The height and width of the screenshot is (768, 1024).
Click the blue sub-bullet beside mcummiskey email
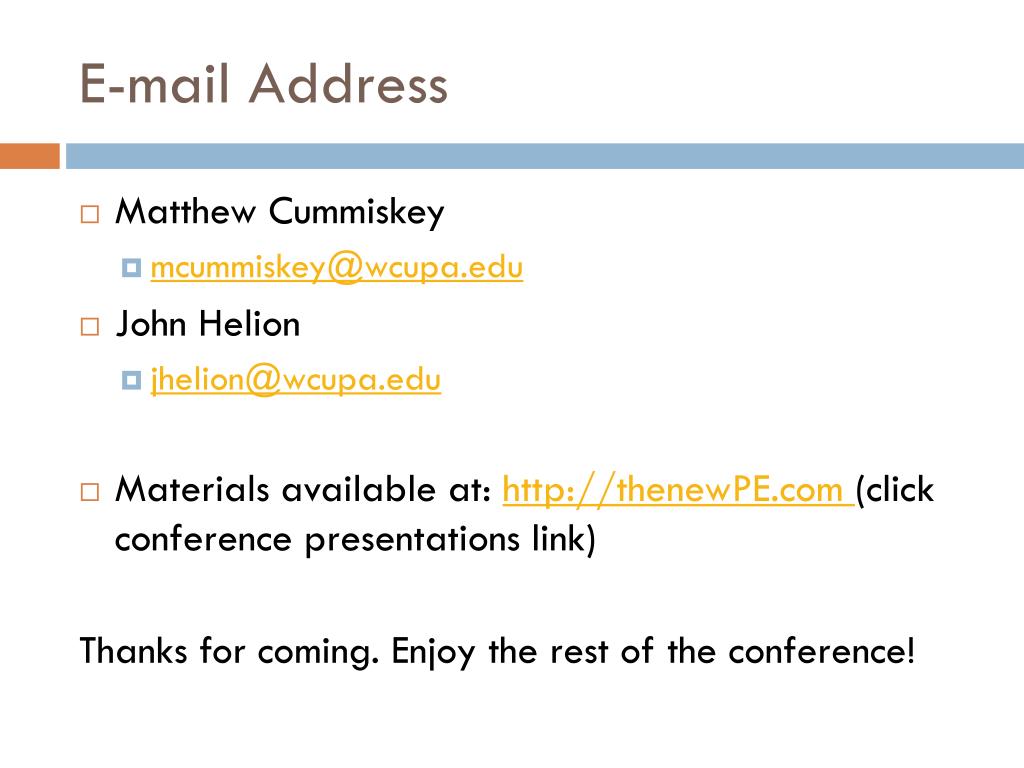click(131, 268)
